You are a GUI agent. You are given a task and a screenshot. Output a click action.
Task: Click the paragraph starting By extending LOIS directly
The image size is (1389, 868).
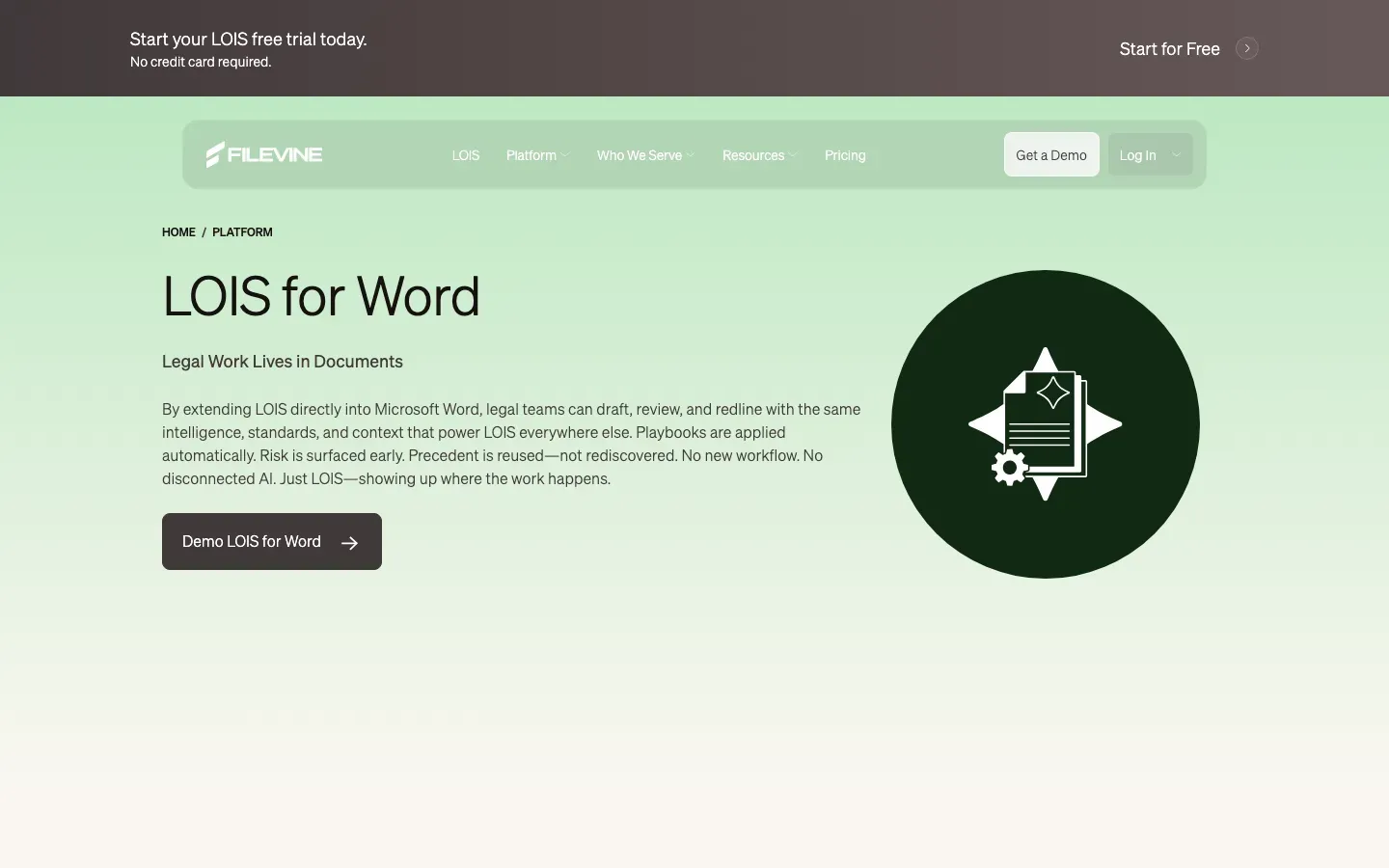coord(511,444)
